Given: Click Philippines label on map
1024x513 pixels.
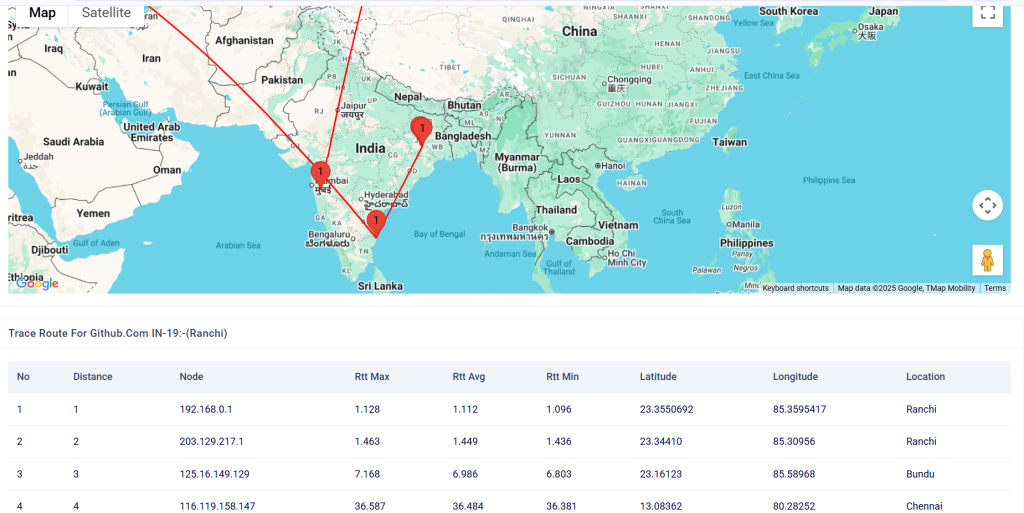Looking at the screenshot, I should [x=746, y=243].
